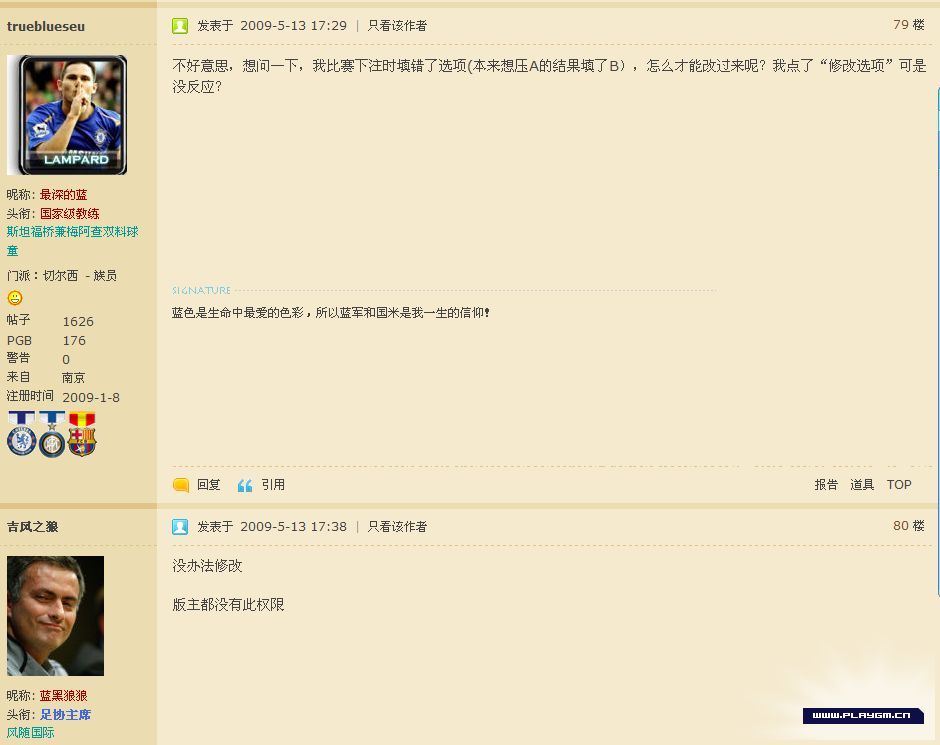Click 吉风之狼's avatar photo
Viewport: 940px width, 745px height.
(x=55, y=616)
